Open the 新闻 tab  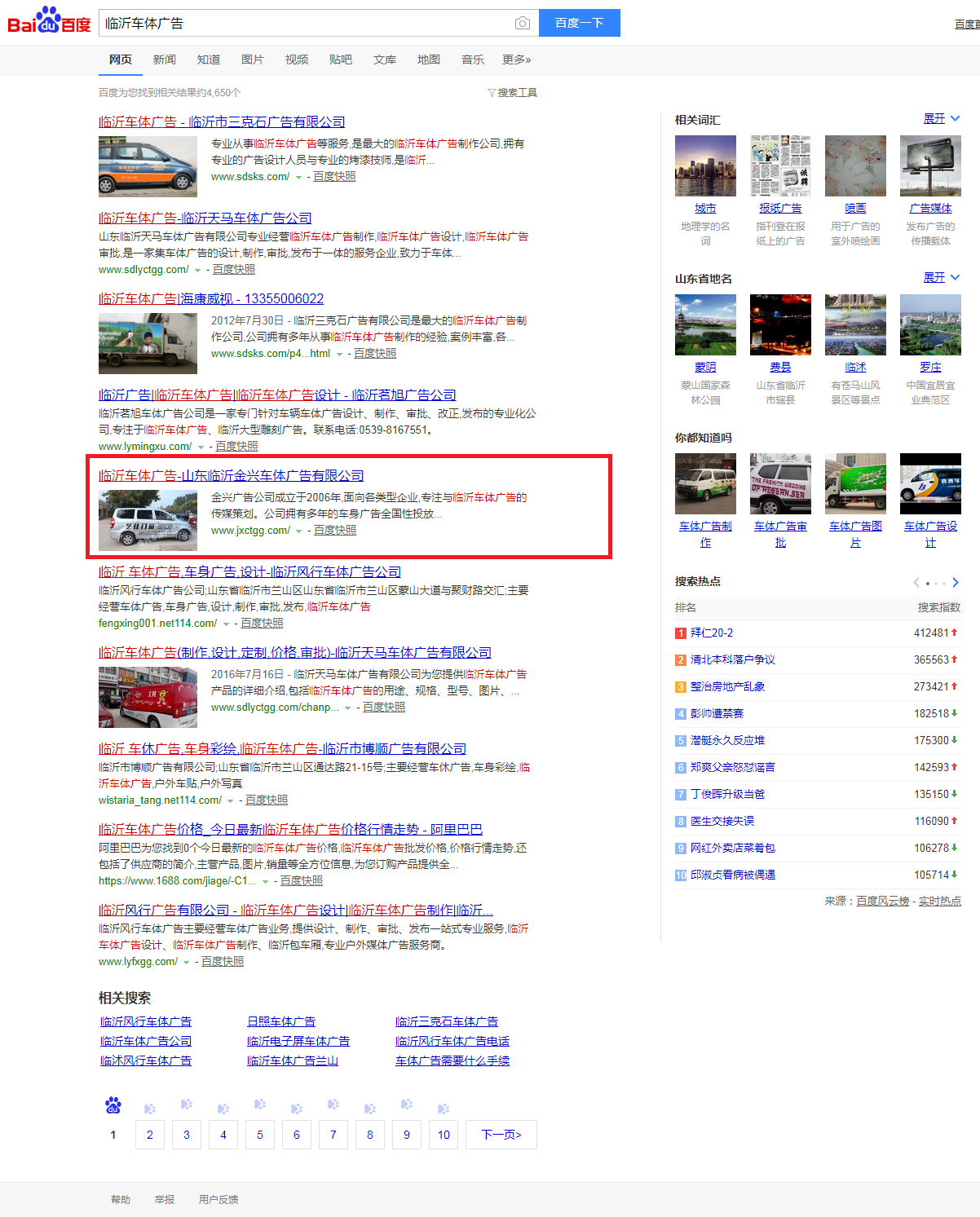tap(164, 59)
